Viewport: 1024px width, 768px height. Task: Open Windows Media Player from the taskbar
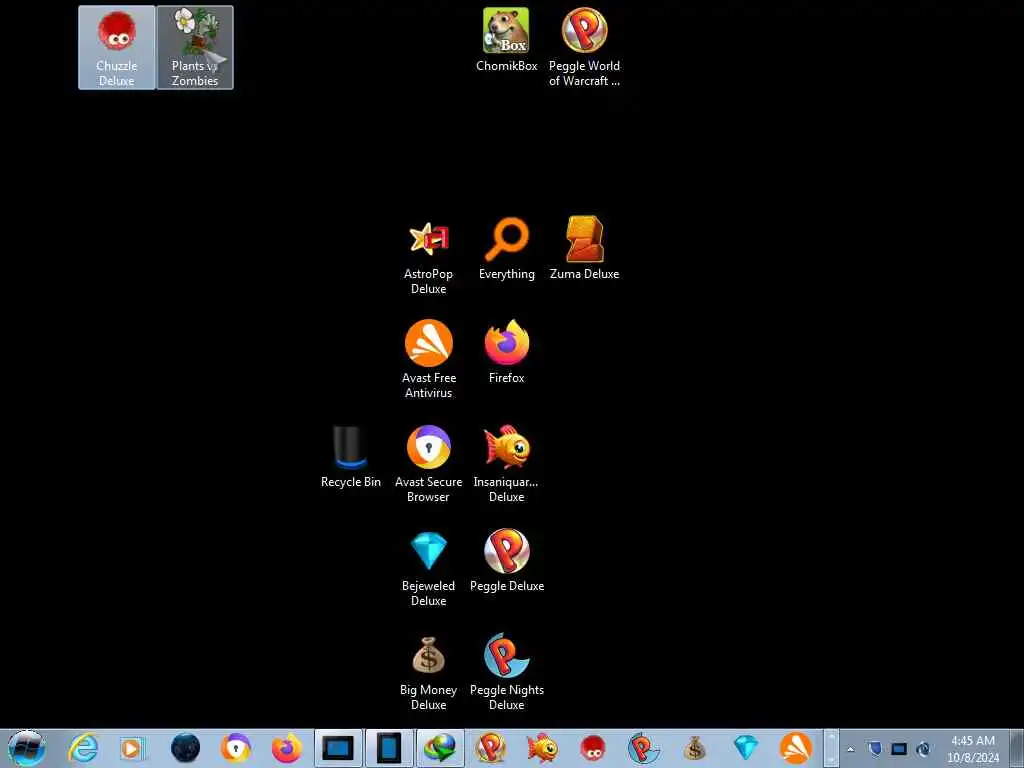133,748
